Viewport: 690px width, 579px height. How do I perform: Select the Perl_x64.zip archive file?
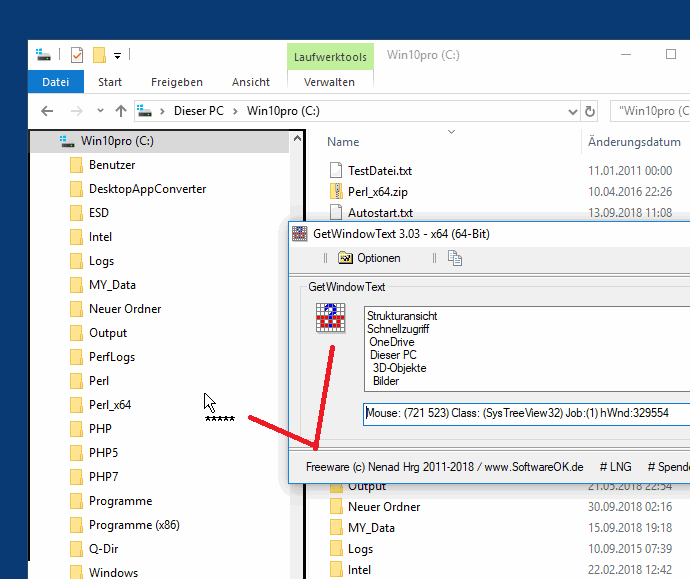[378, 192]
